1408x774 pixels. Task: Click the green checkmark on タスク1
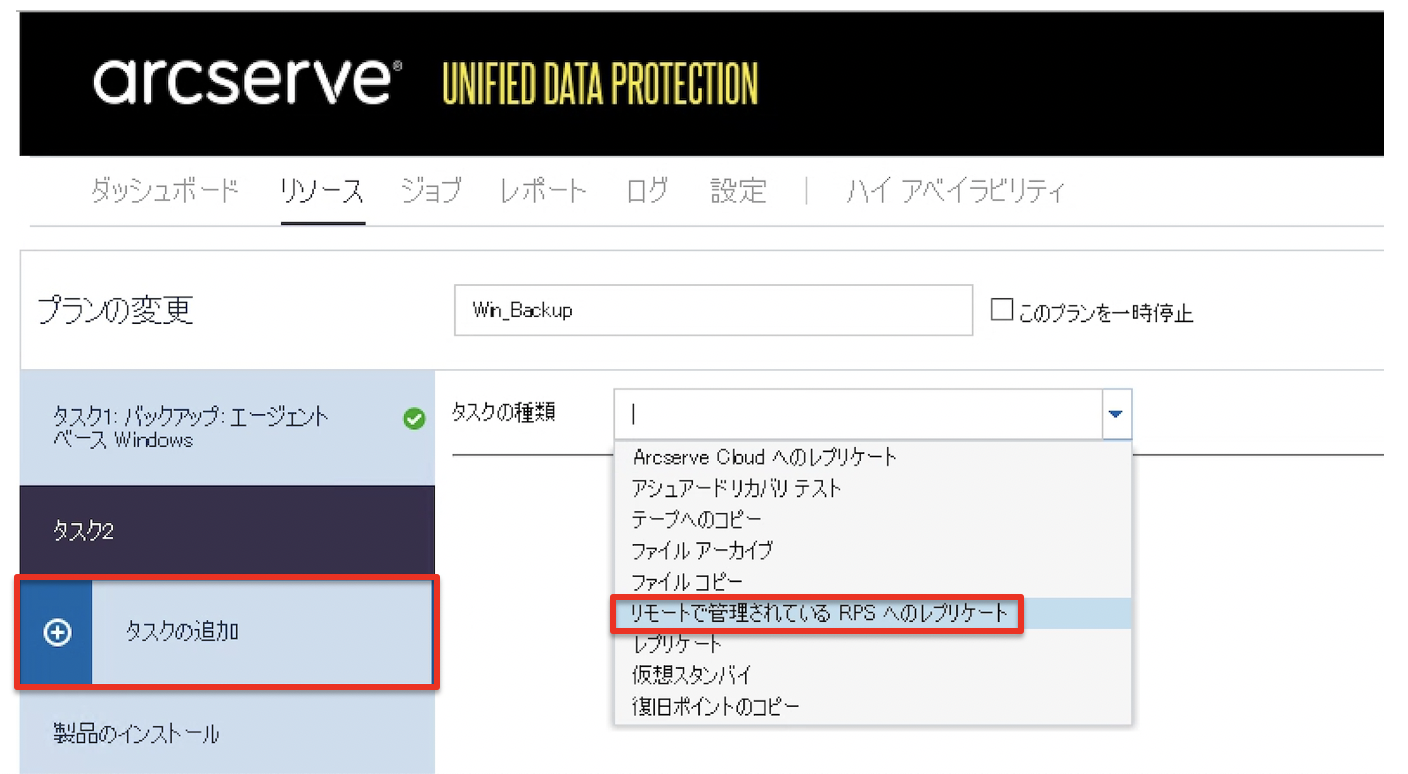414,420
